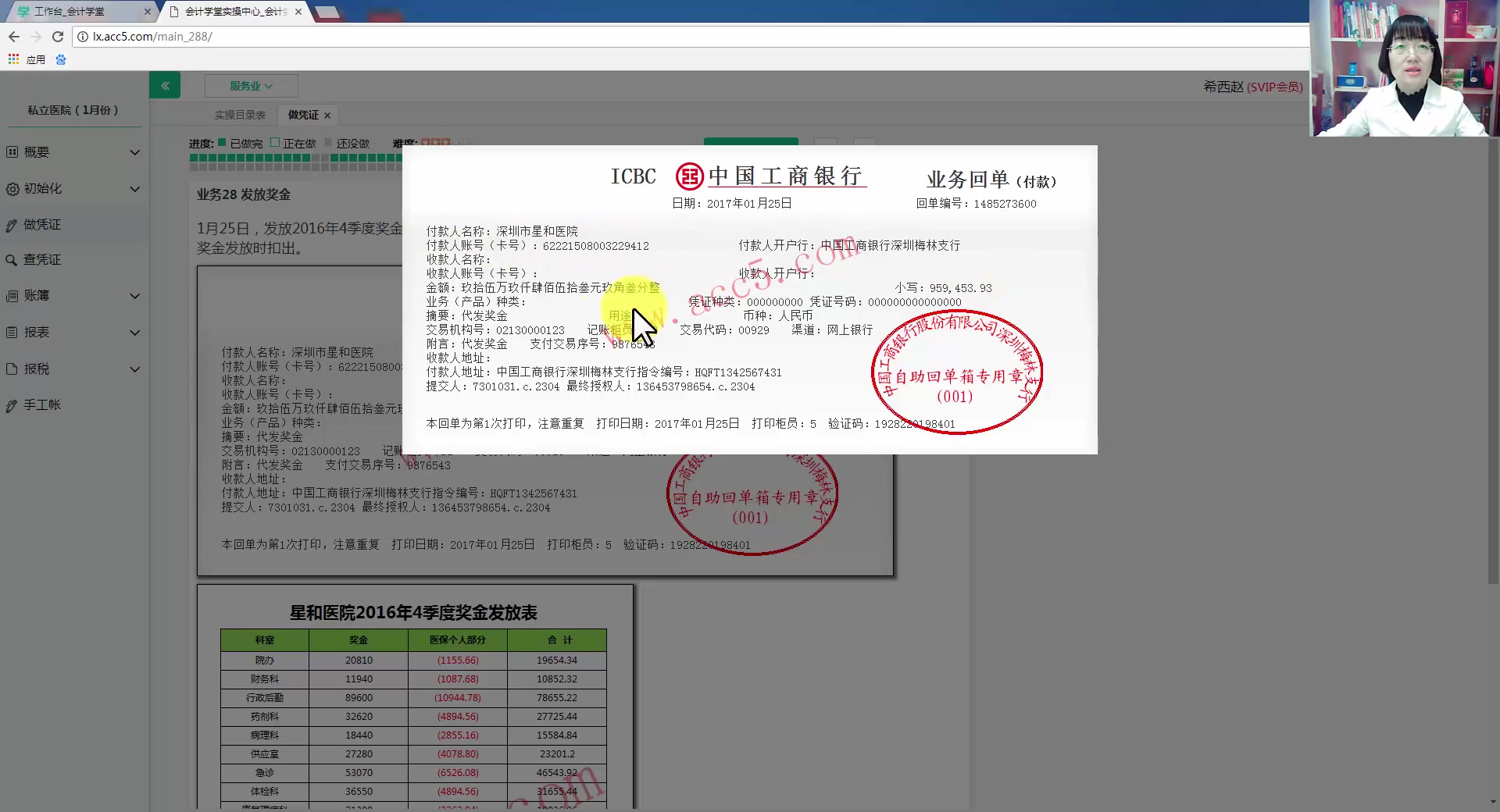Click the red 自助回单箱专用章 stamp on popup
1500x812 pixels.
(x=956, y=372)
